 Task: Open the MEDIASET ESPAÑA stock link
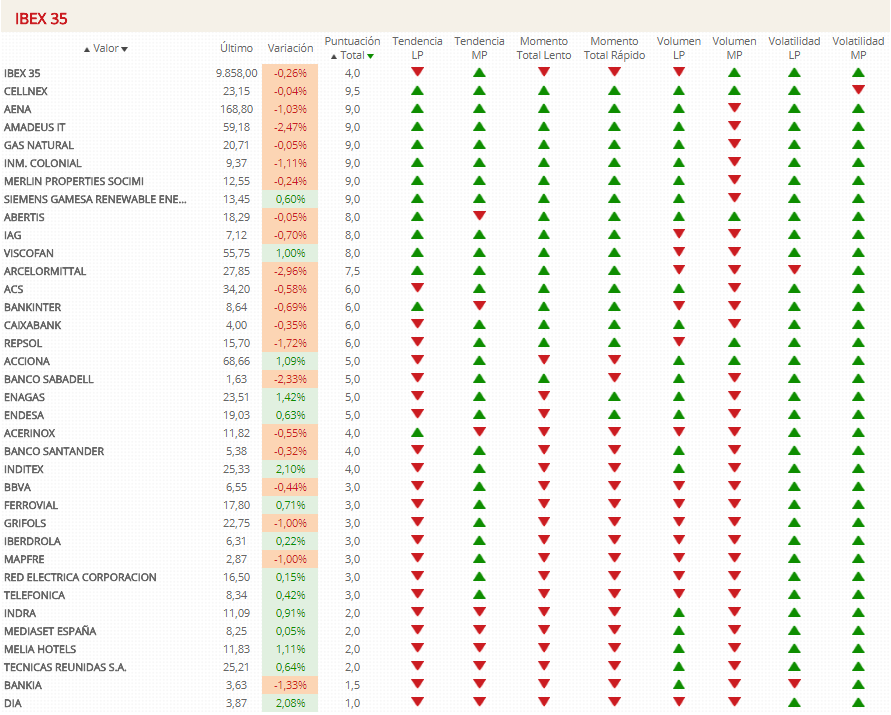click(50, 631)
